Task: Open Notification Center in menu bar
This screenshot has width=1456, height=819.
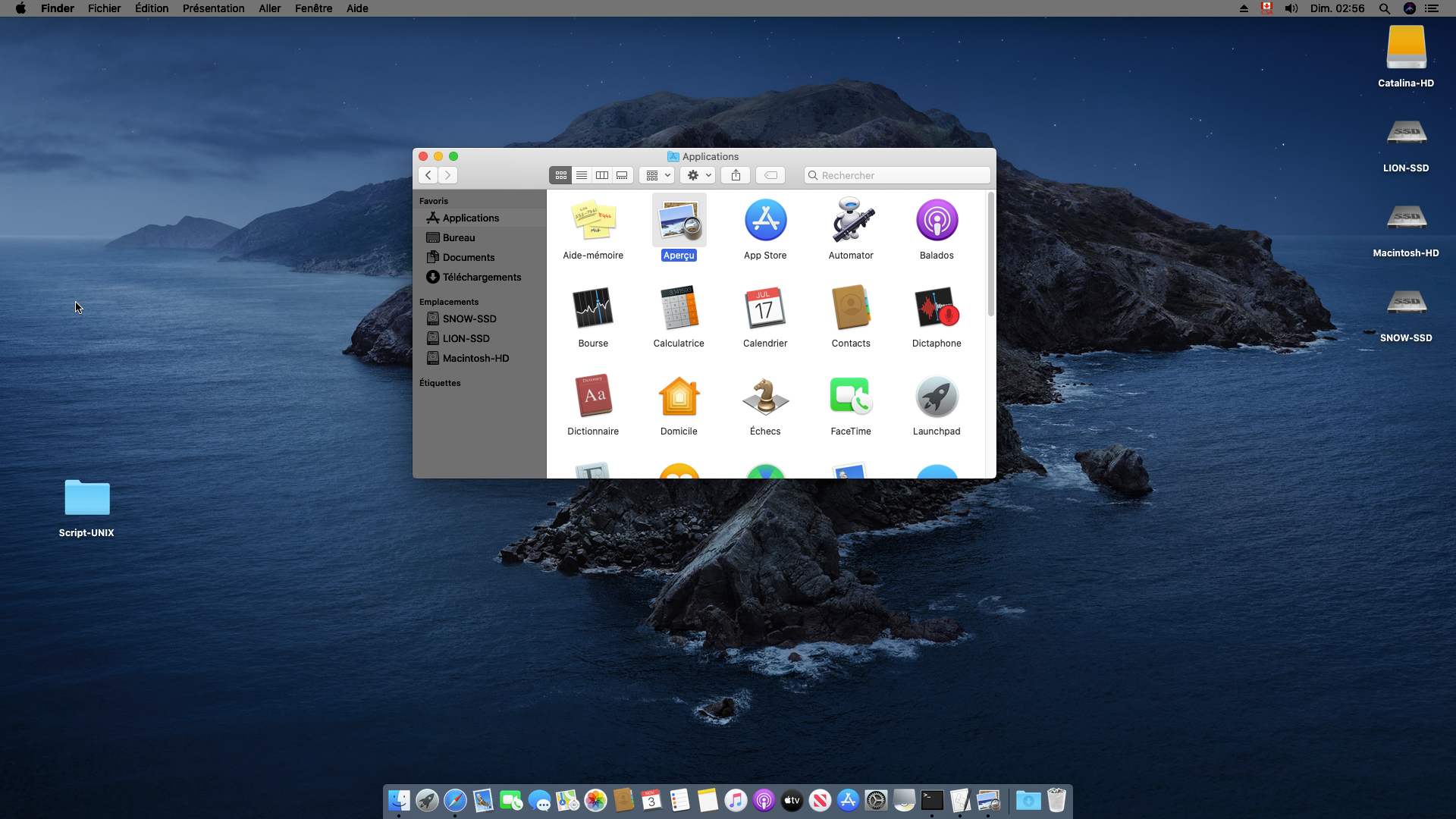Action: [1432, 8]
